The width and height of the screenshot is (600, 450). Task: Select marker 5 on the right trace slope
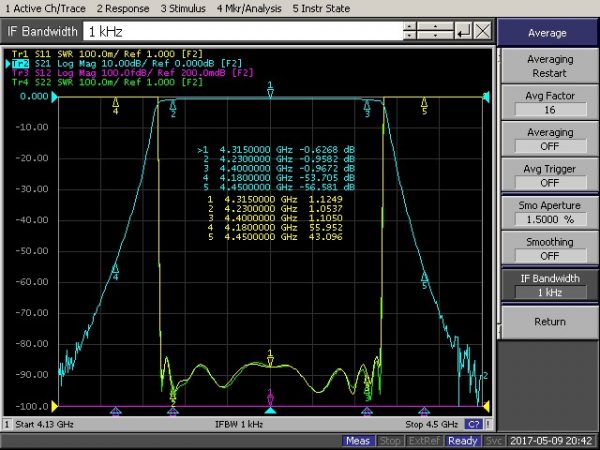[x=424, y=277]
